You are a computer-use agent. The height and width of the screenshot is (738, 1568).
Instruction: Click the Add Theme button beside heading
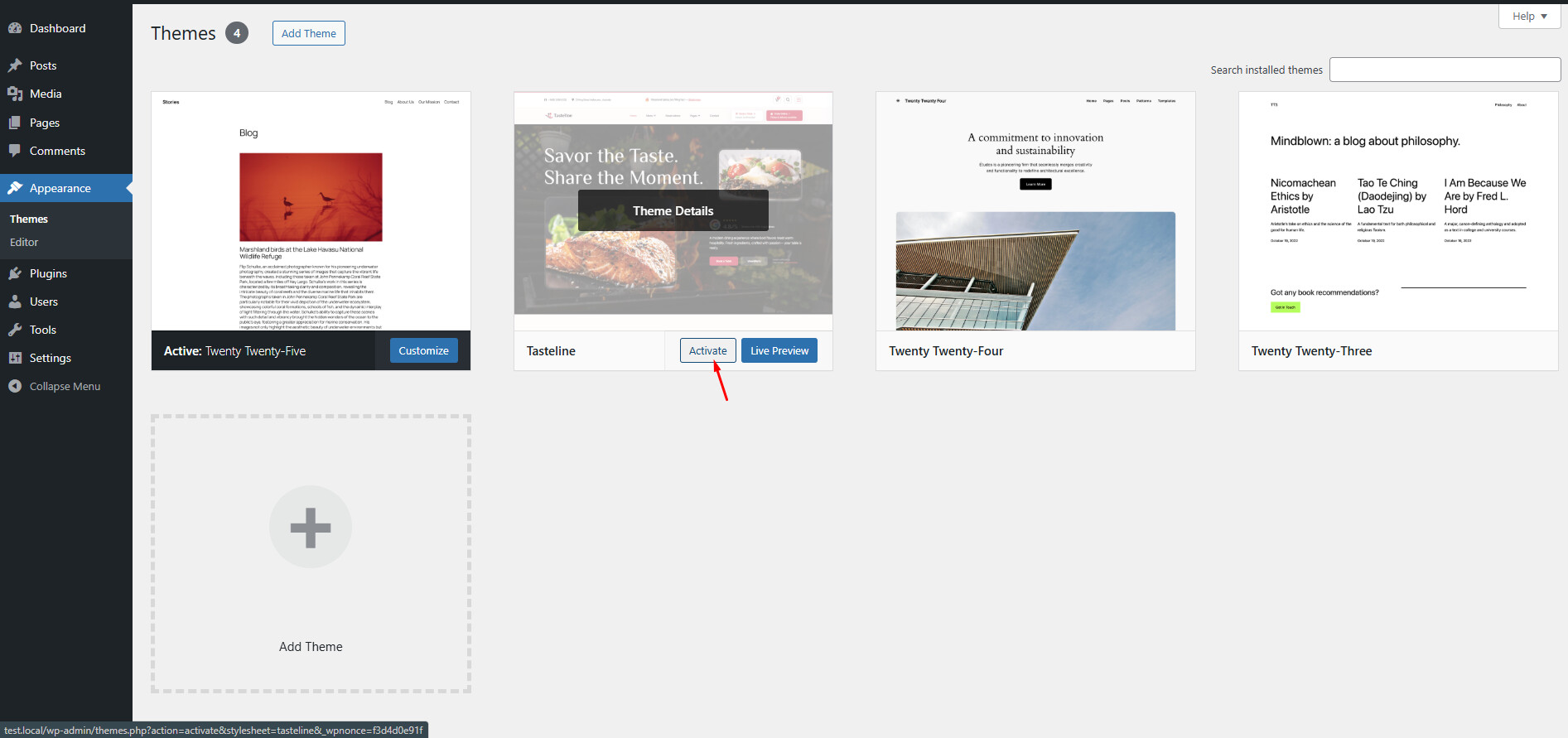(x=308, y=33)
